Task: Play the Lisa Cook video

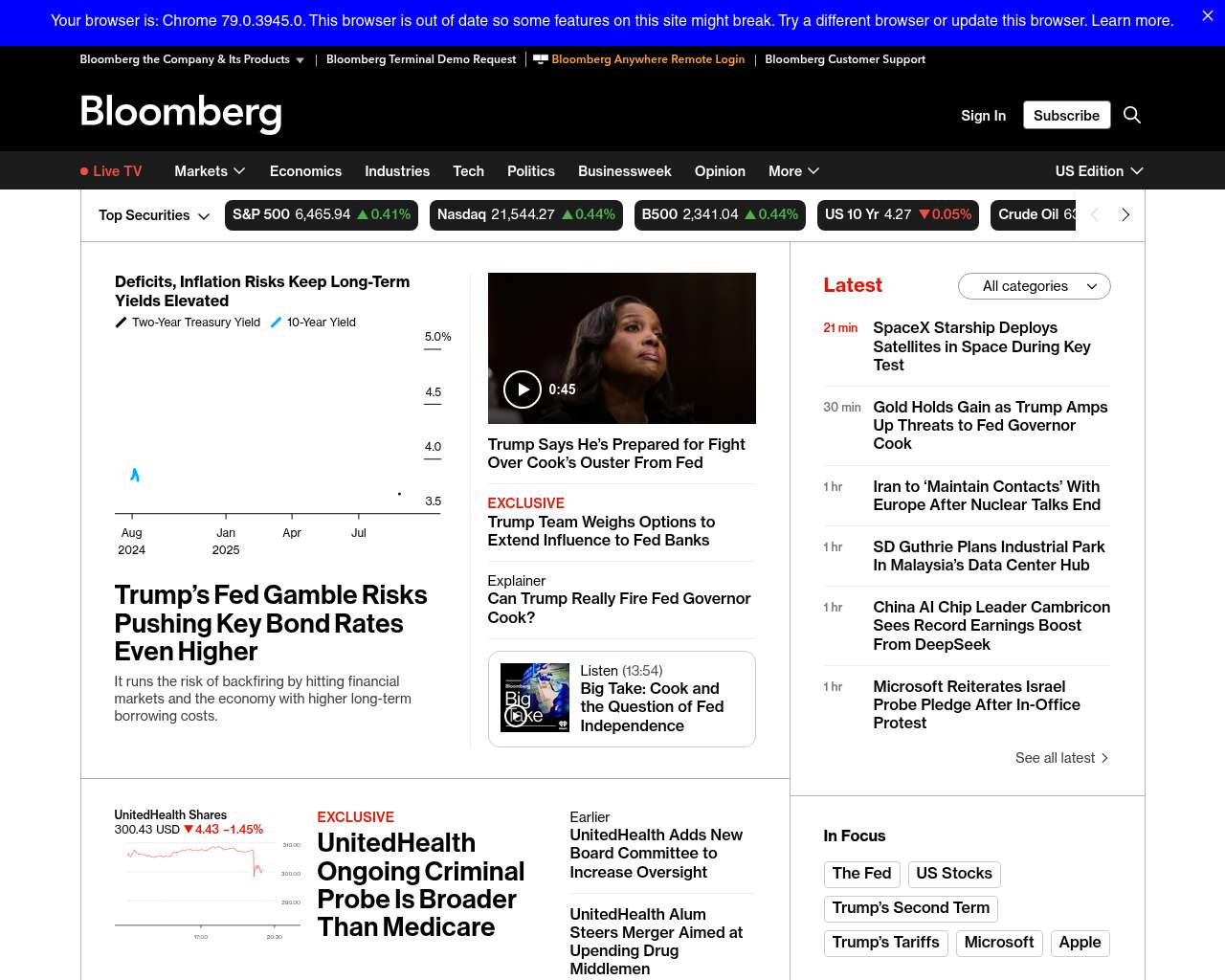Action: pos(523,390)
